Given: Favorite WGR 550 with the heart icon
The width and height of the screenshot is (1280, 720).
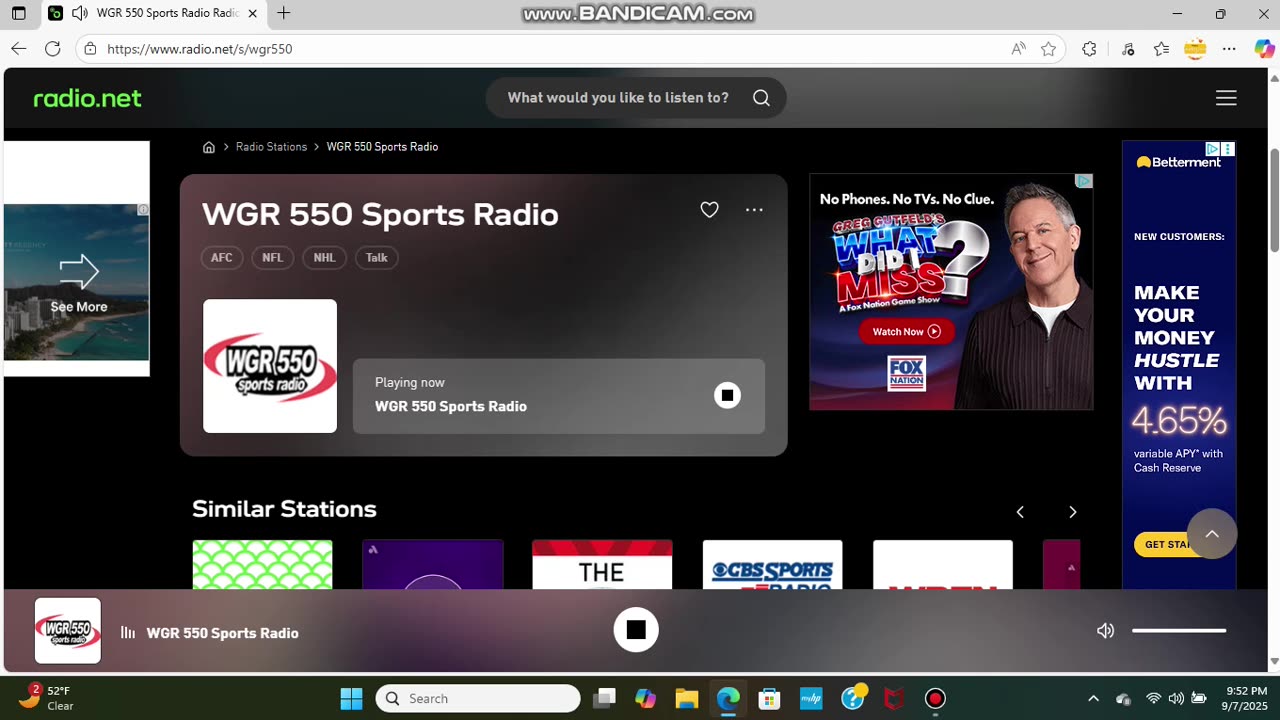Looking at the screenshot, I should (709, 210).
